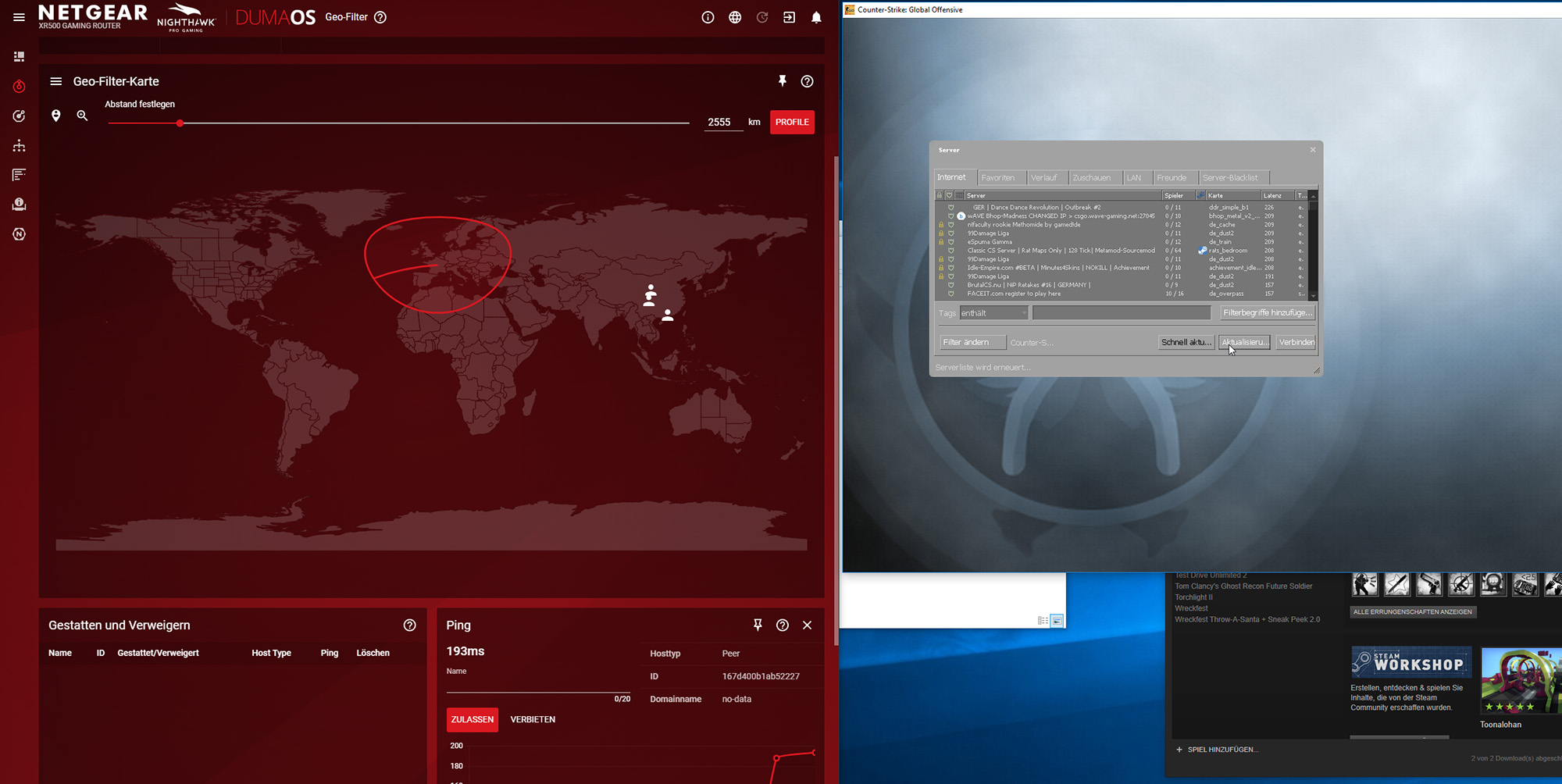This screenshot has width=1562, height=784.
Task: Open the Tags 'enthält' dropdown
Action: [993, 313]
